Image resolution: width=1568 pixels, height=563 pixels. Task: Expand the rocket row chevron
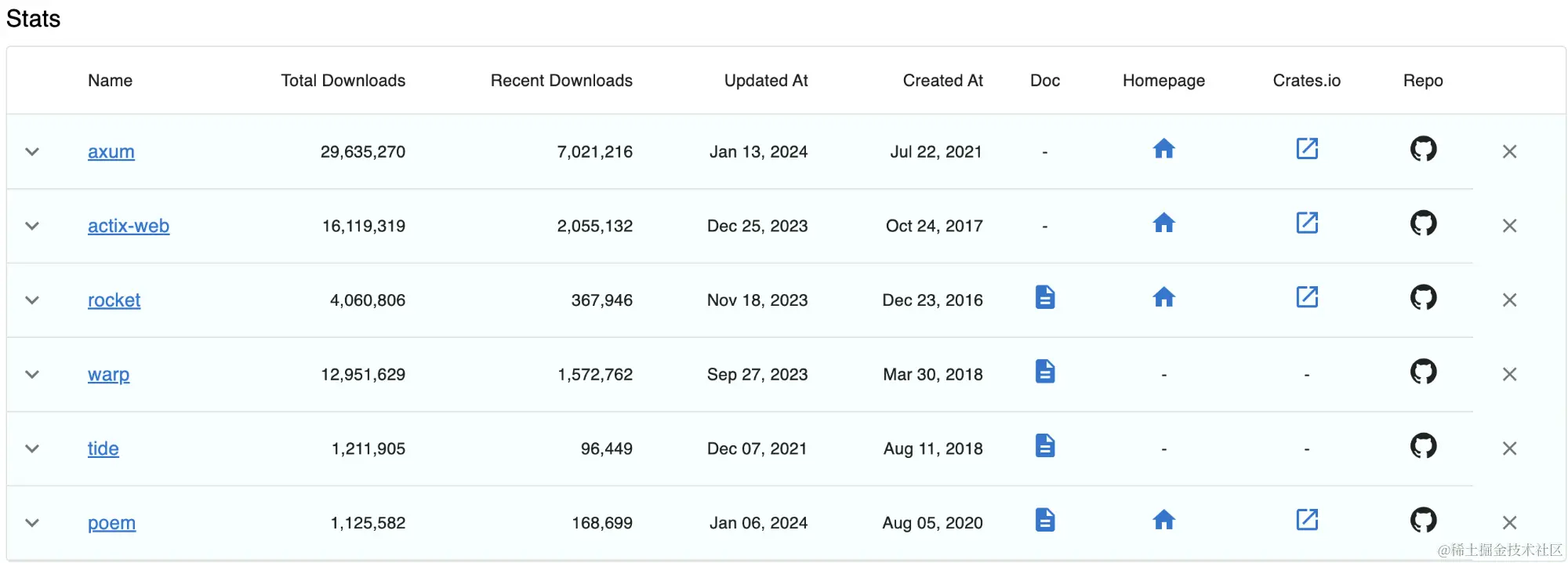tap(32, 300)
